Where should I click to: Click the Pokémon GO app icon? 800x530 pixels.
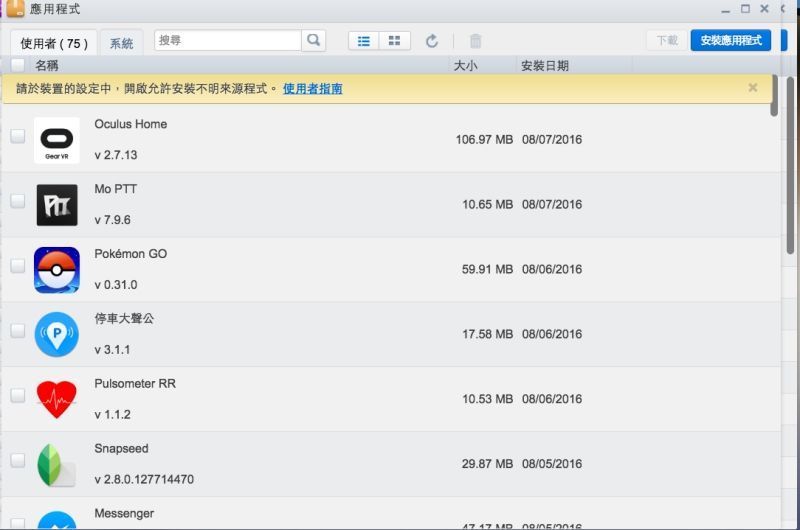56,270
